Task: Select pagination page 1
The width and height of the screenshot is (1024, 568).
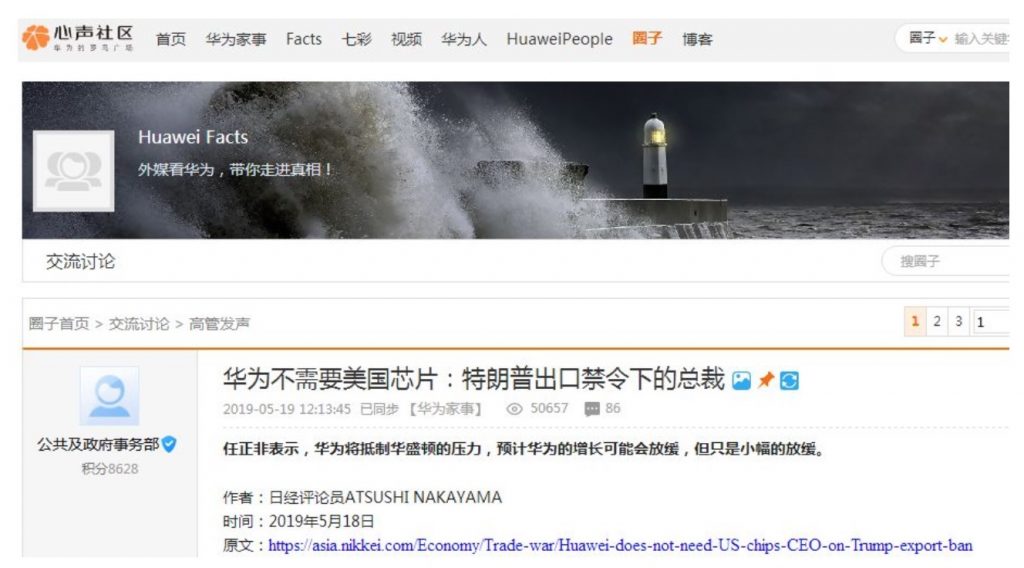Action: pos(915,321)
